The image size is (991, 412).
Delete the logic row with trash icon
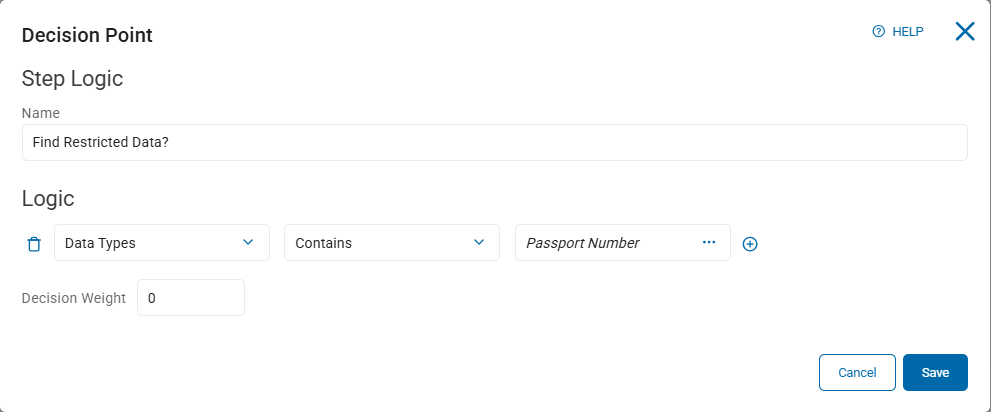(34, 243)
